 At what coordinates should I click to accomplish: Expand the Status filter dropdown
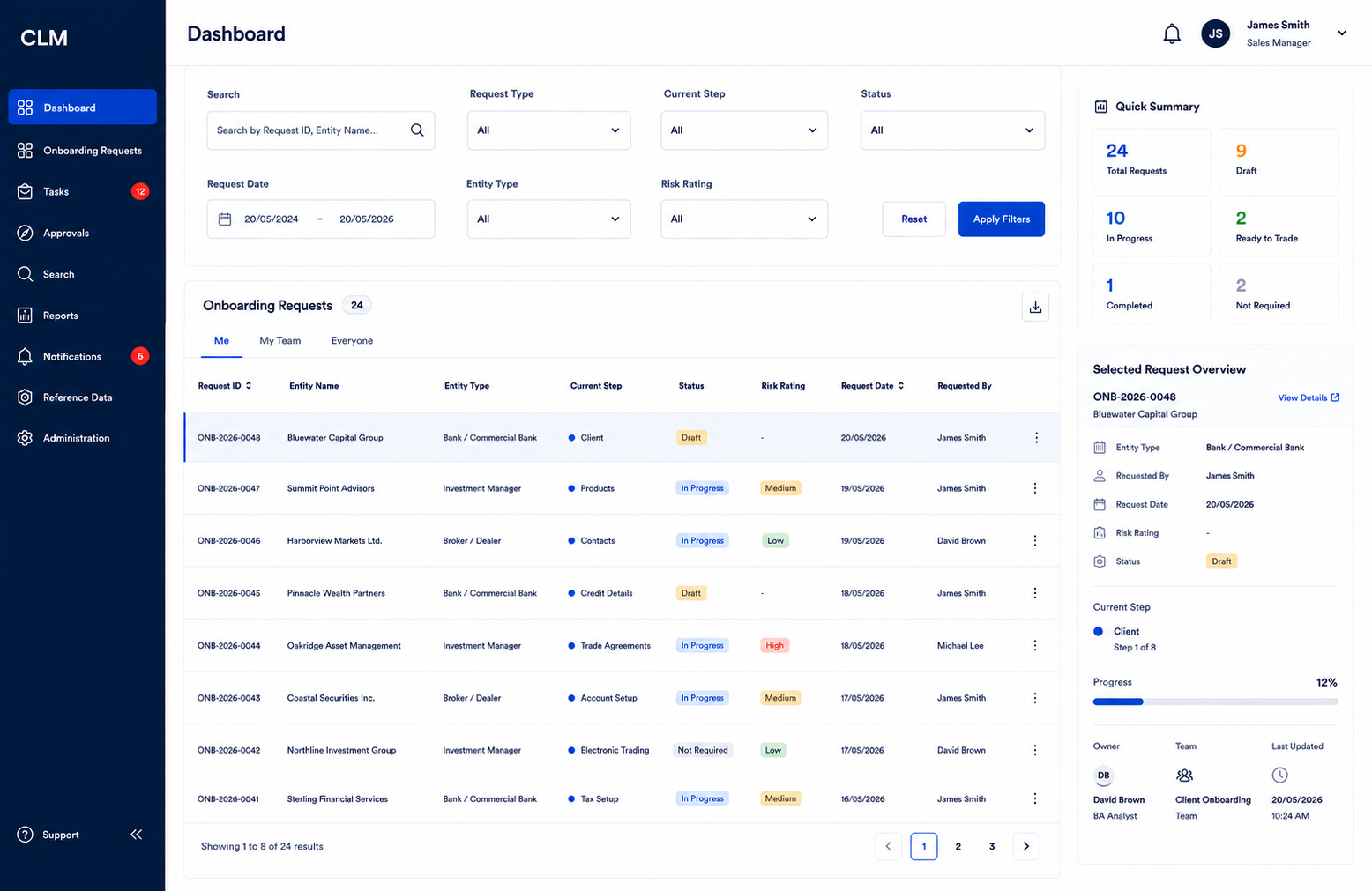point(952,130)
